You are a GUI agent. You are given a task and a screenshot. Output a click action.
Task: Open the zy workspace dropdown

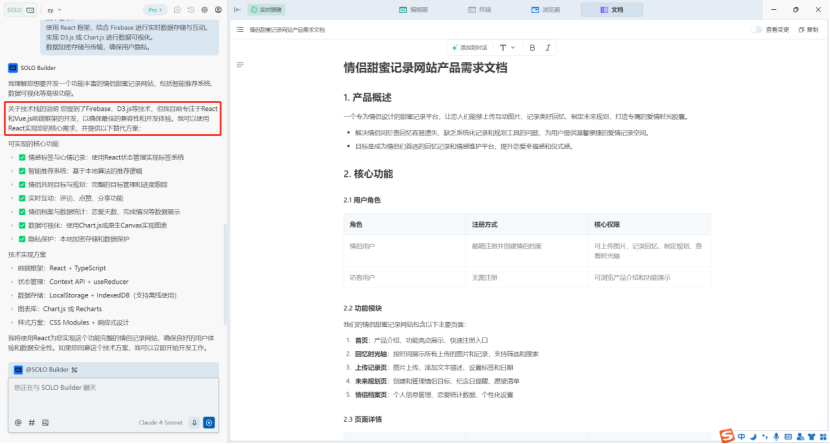click(x=54, y=10)
